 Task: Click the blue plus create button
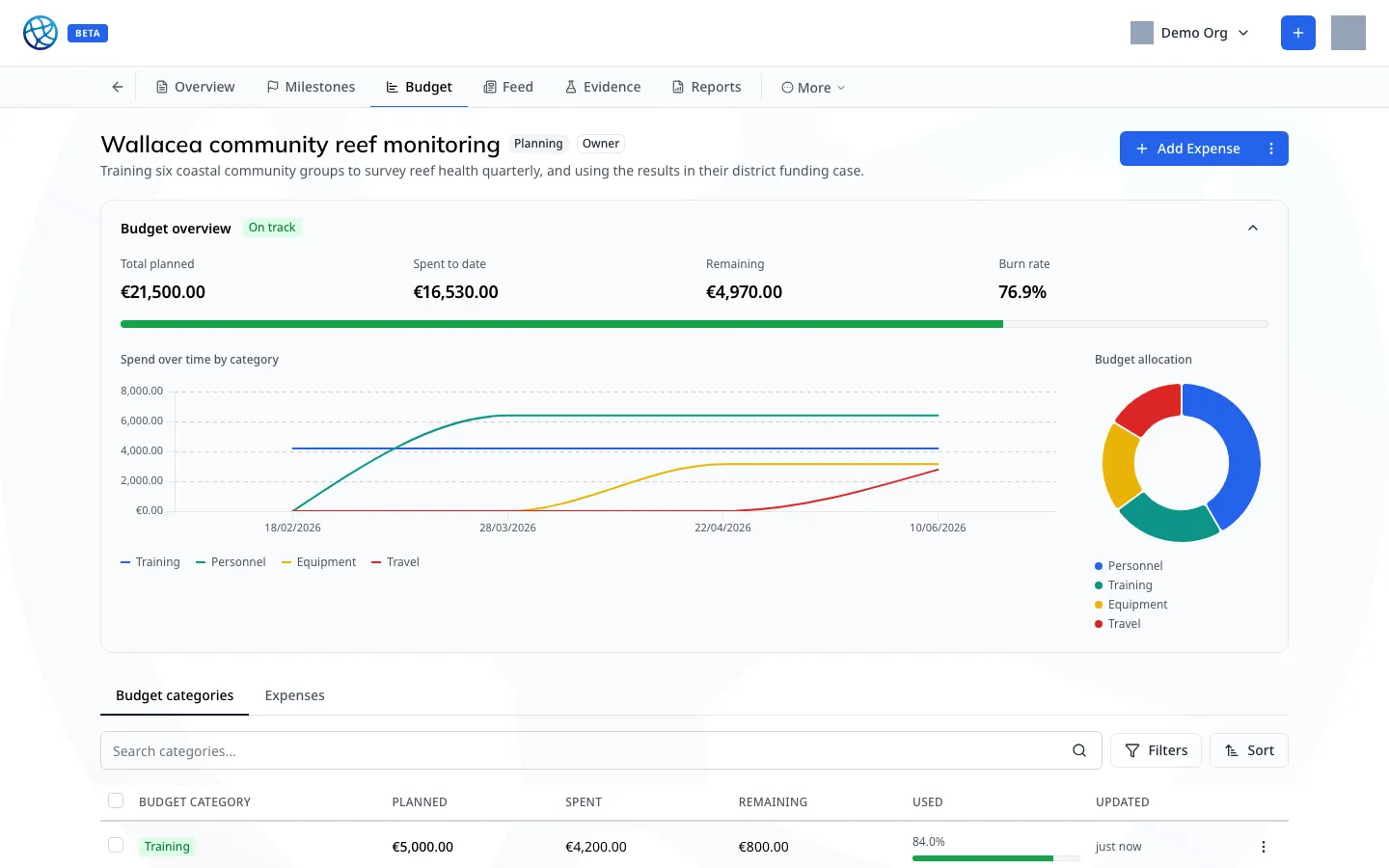tap(1298, 33)
